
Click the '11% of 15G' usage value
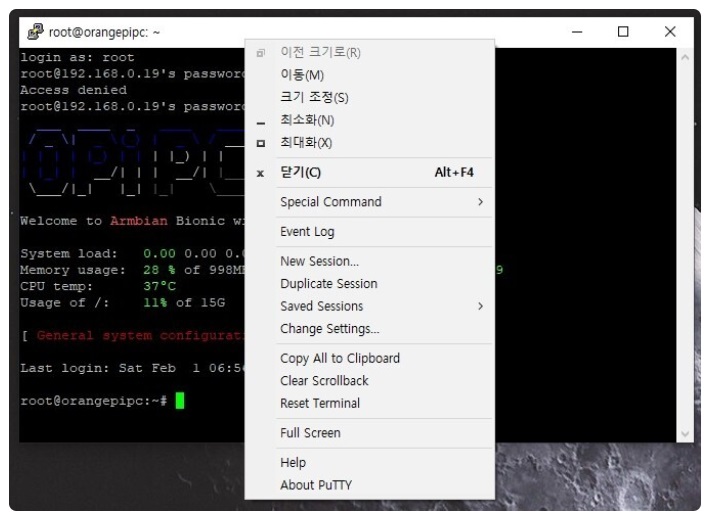184,303
